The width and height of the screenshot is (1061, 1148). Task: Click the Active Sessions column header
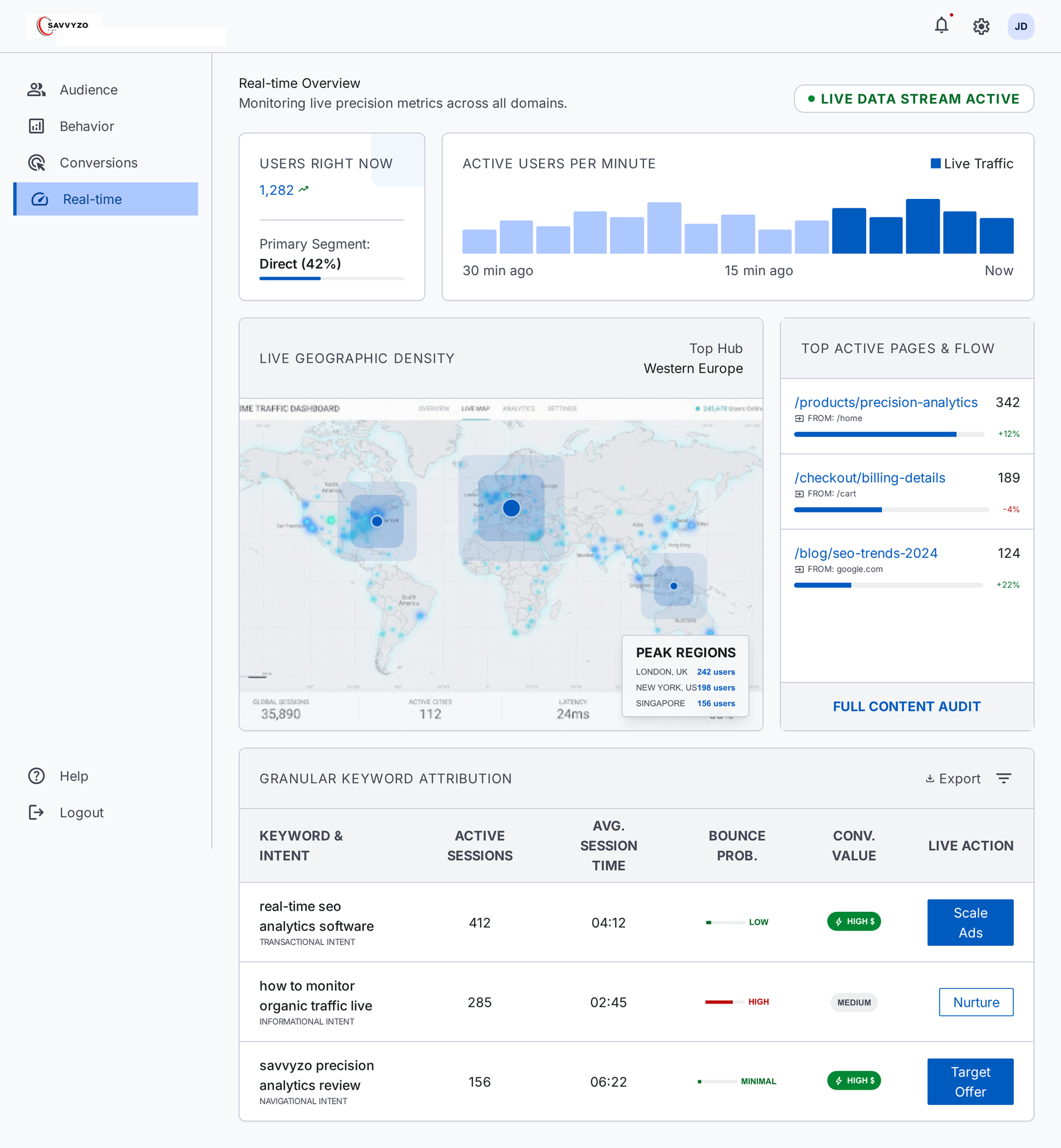[479, 846]
